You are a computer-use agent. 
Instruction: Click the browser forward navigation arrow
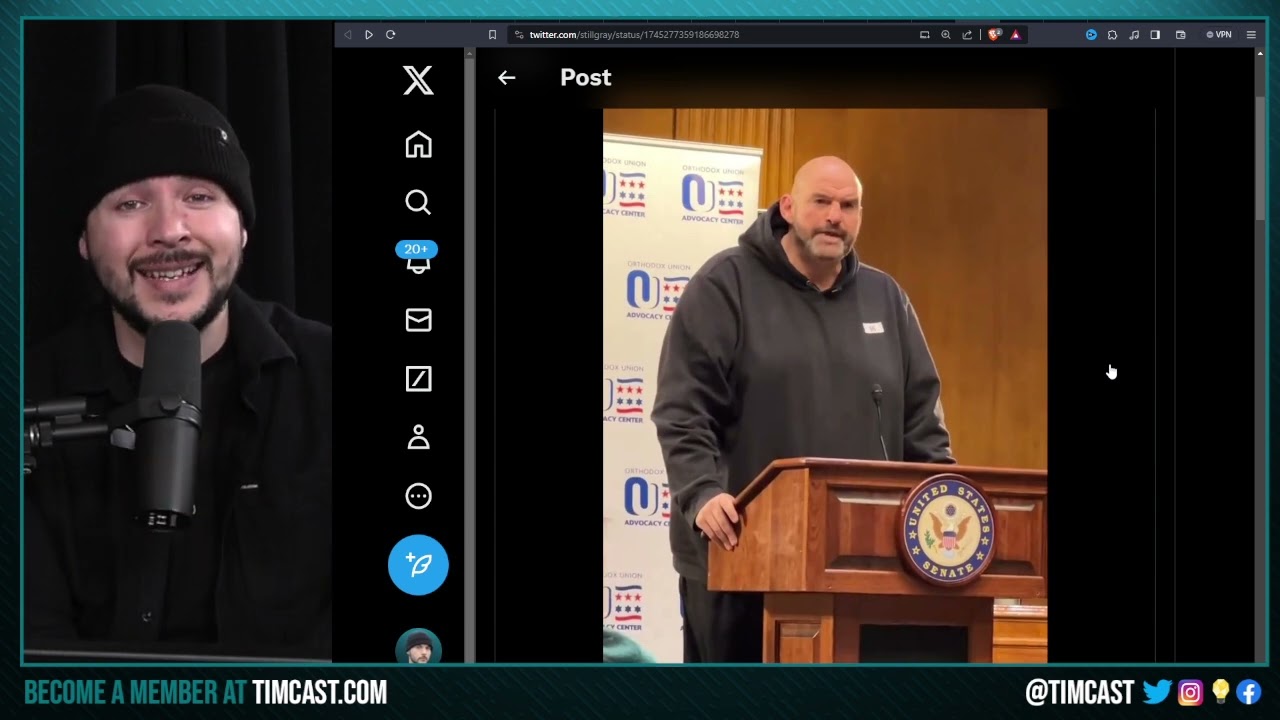(369, 34)
